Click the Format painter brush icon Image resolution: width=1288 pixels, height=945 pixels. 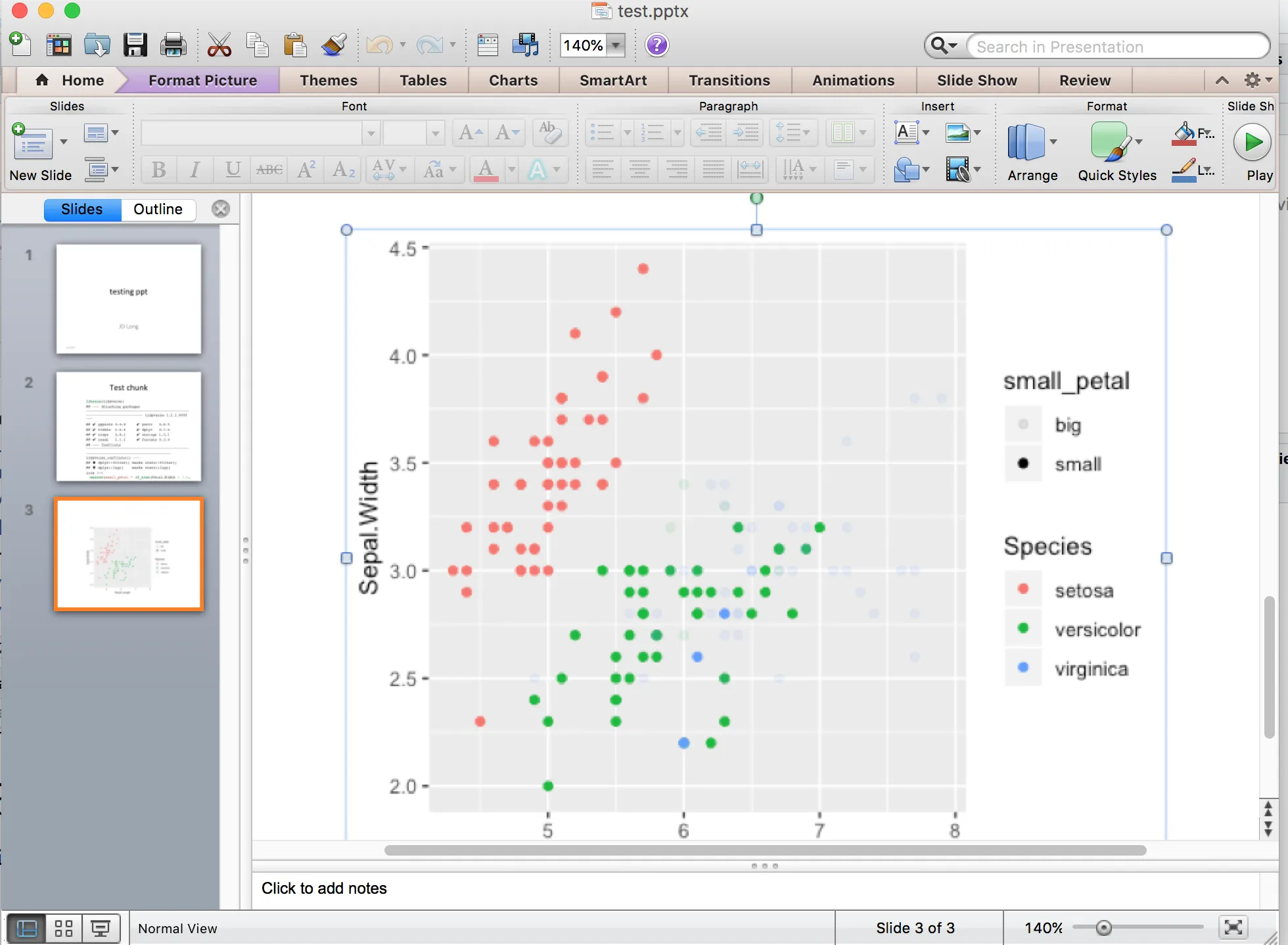[334, 45]
